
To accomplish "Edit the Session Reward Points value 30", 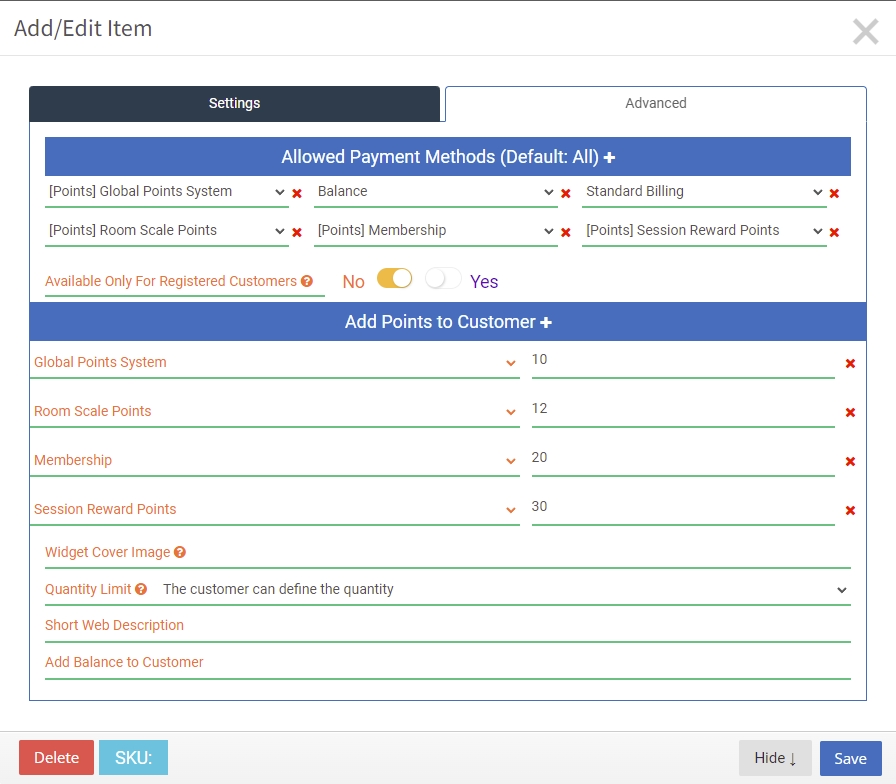I will click(x=683, y=509).
